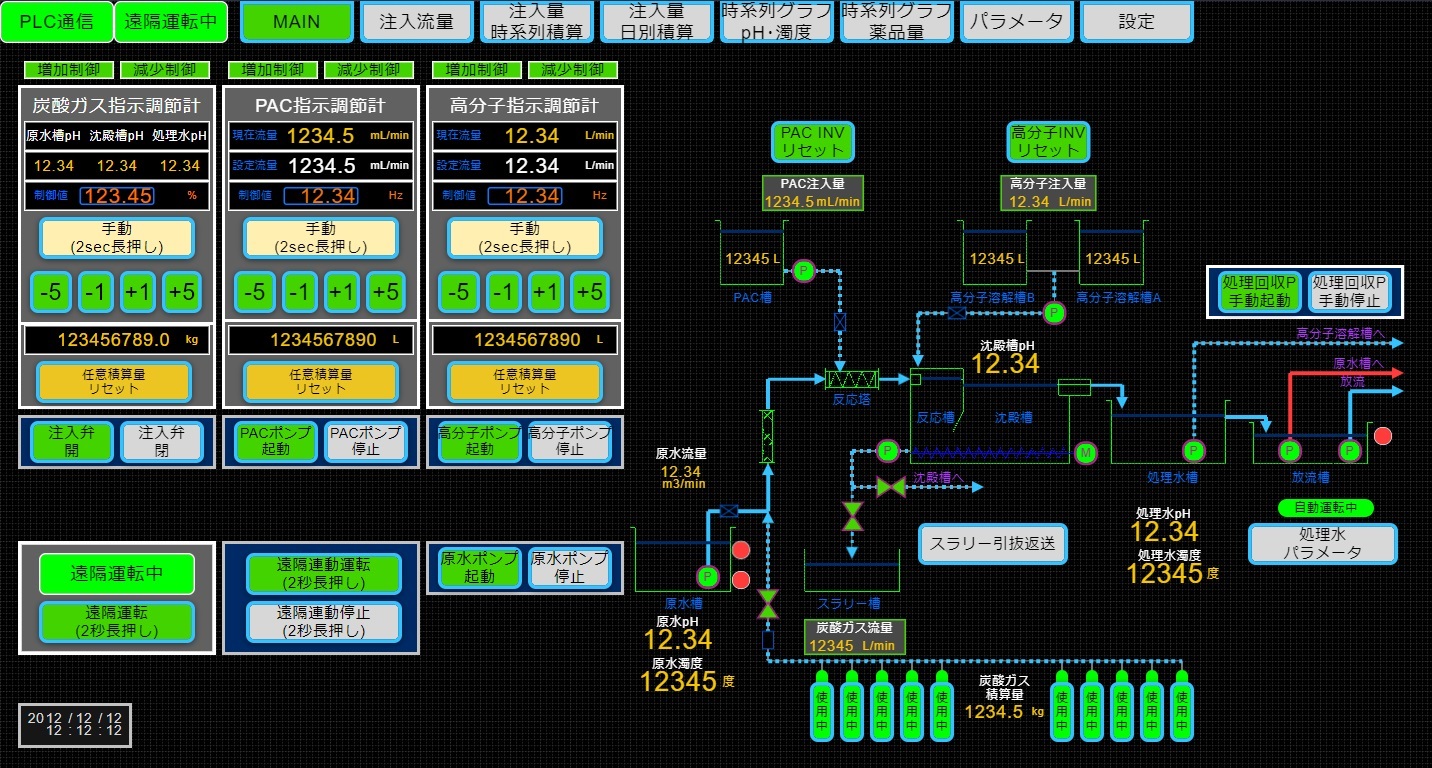This screenshot has width=1432, height=768.
Task: Select the M motor icon in 沈殿槽
Action: pos(1087,452)
